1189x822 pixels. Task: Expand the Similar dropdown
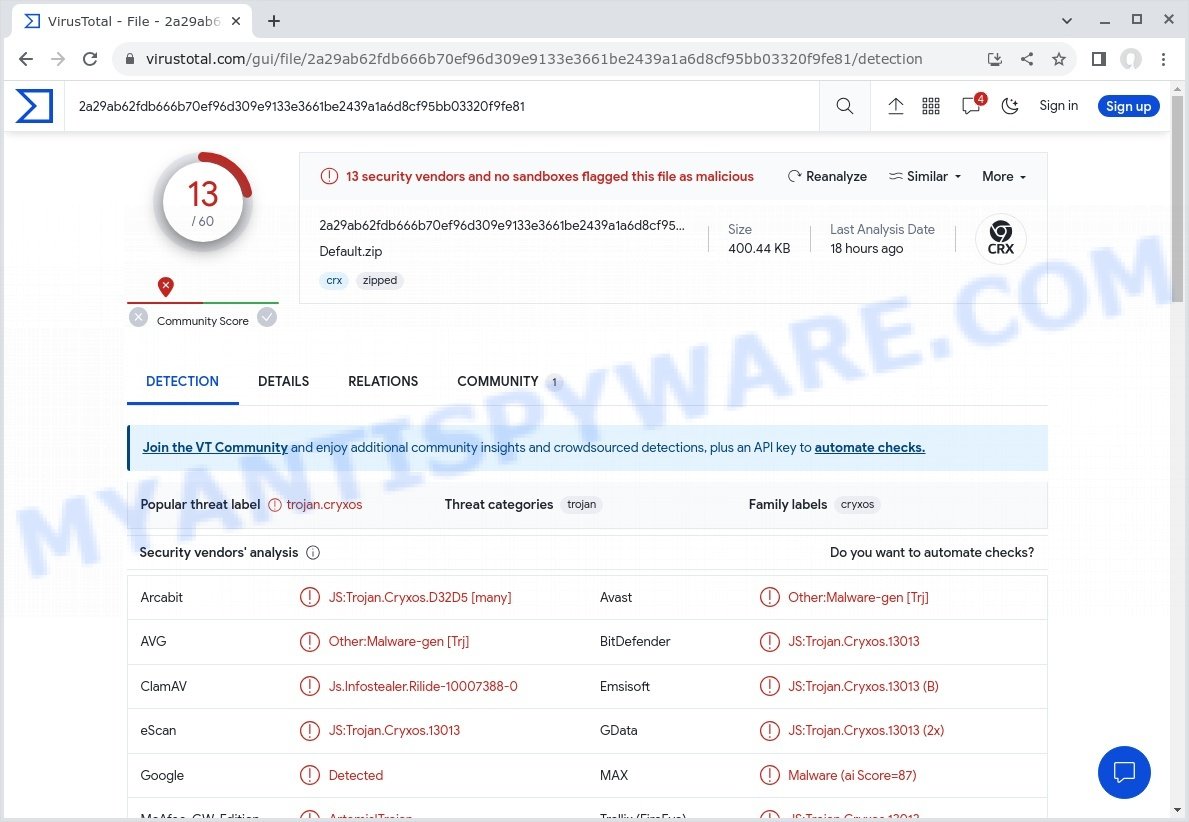[925, 176]
